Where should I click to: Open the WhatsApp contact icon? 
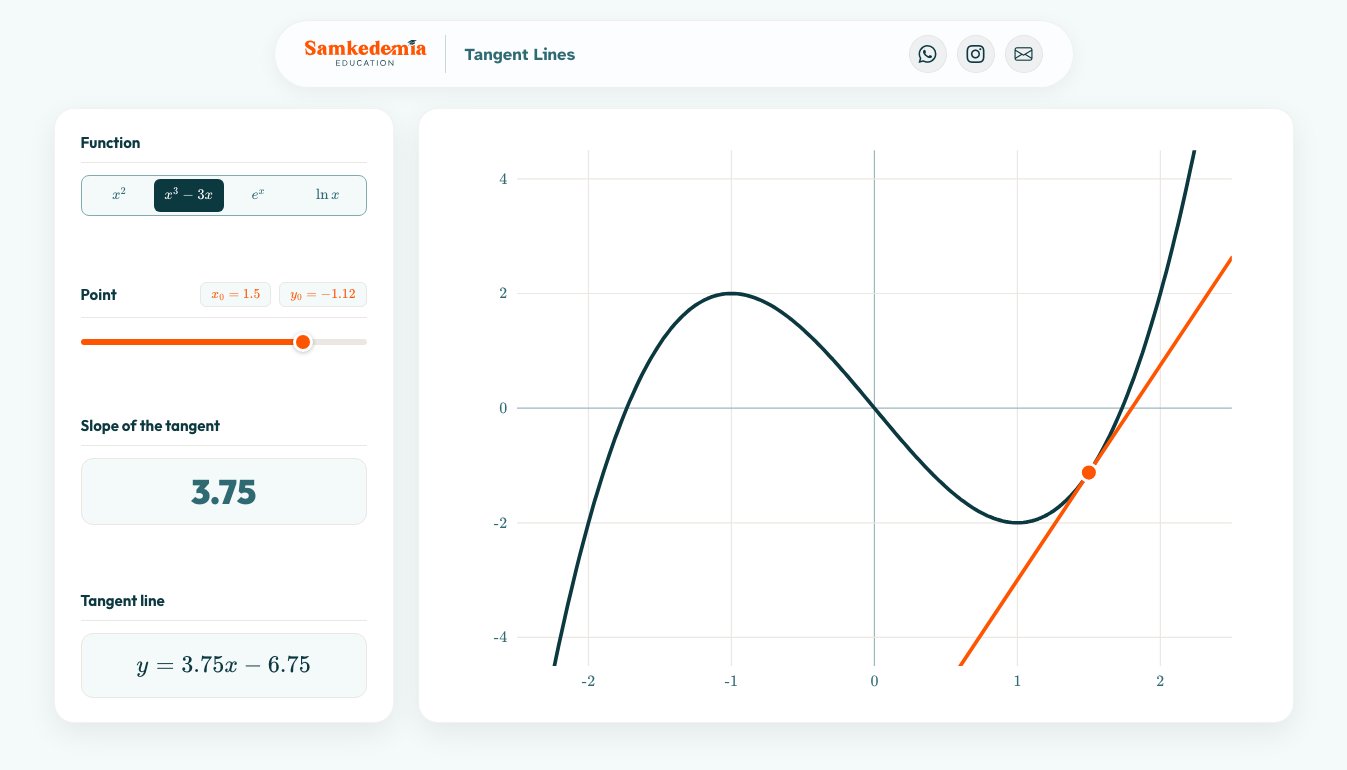click(927, 54)
